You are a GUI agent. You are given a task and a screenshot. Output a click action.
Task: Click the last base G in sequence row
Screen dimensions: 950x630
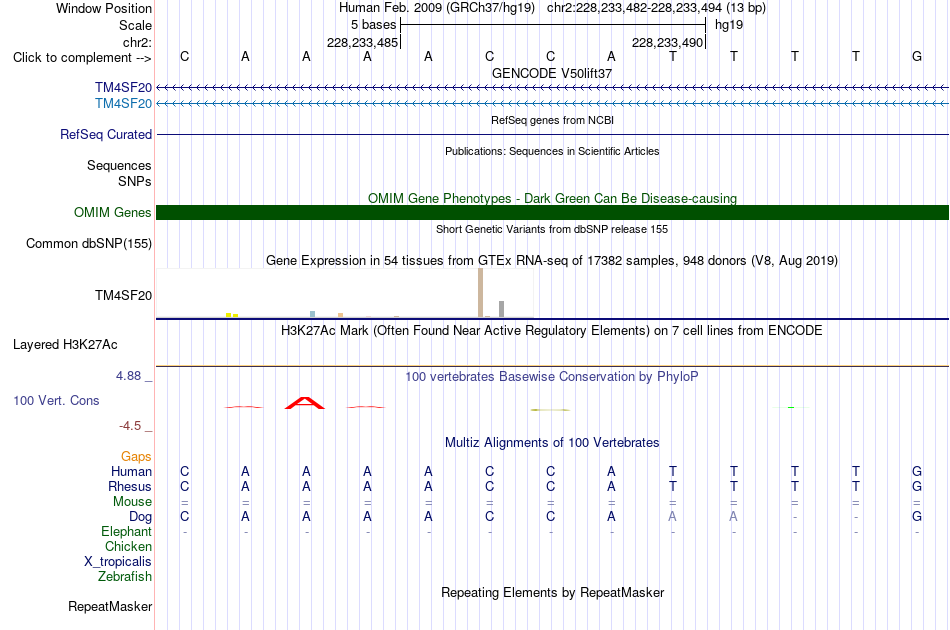[917, 56]
